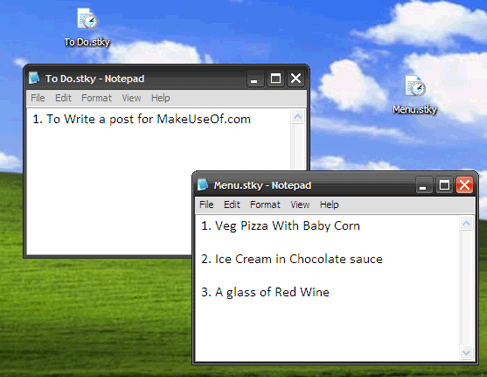Open Help menu in To Do.stky window
The height and width of the screenshot is (377, 487).
160,98
